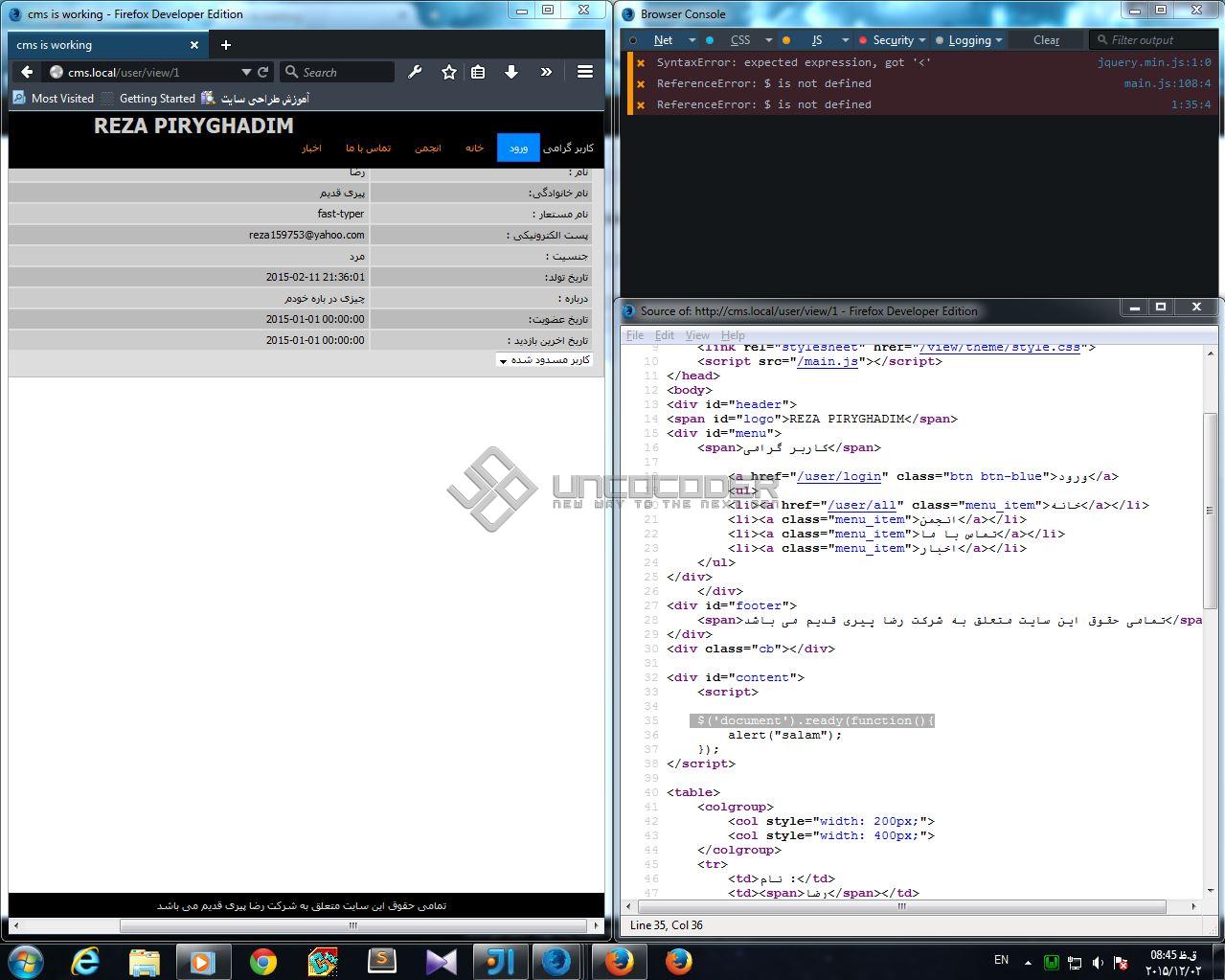
Task: Expand the Net filter dropdown arrow
Action: click(692, 40)
